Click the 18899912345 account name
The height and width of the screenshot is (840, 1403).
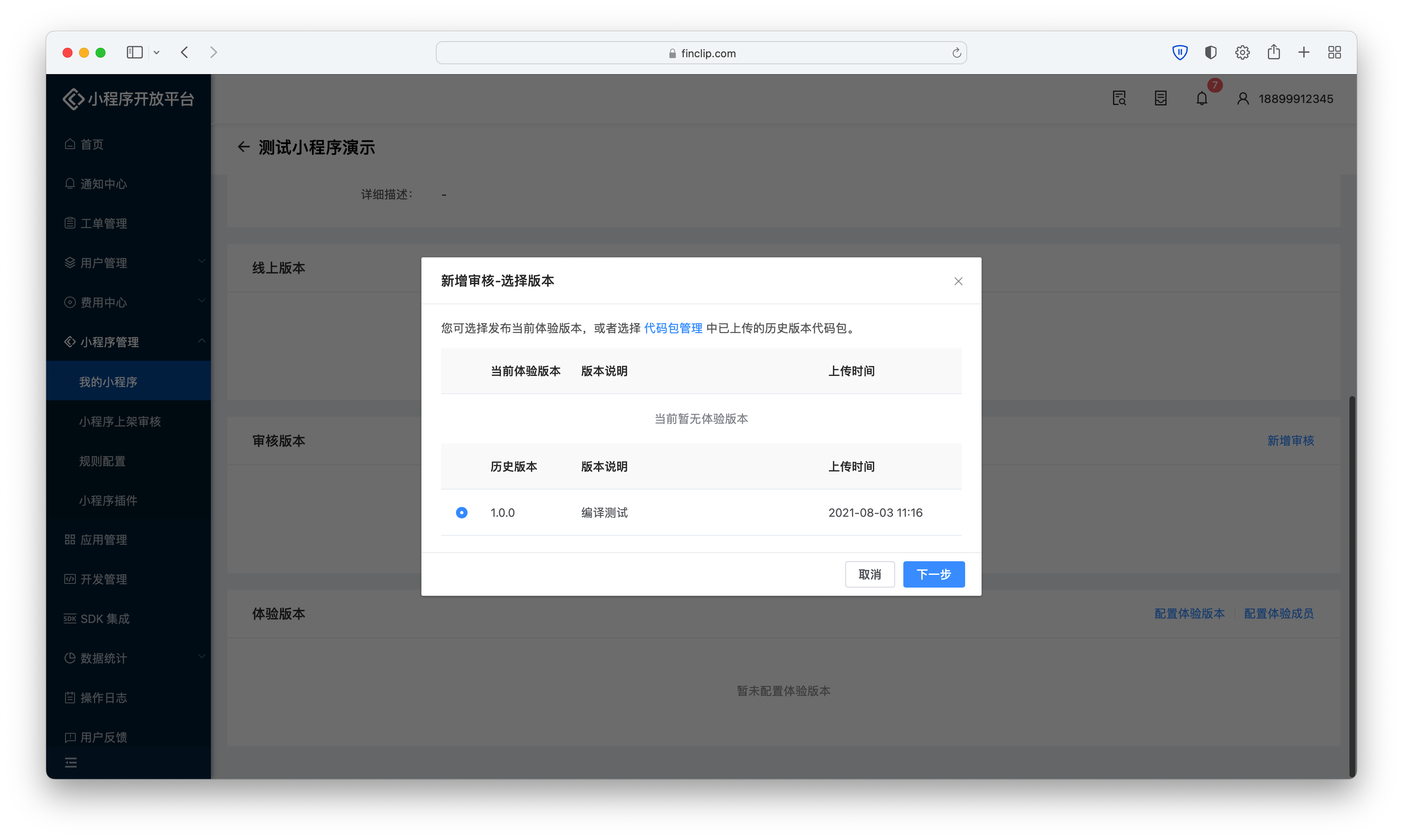click(1295, 98)
